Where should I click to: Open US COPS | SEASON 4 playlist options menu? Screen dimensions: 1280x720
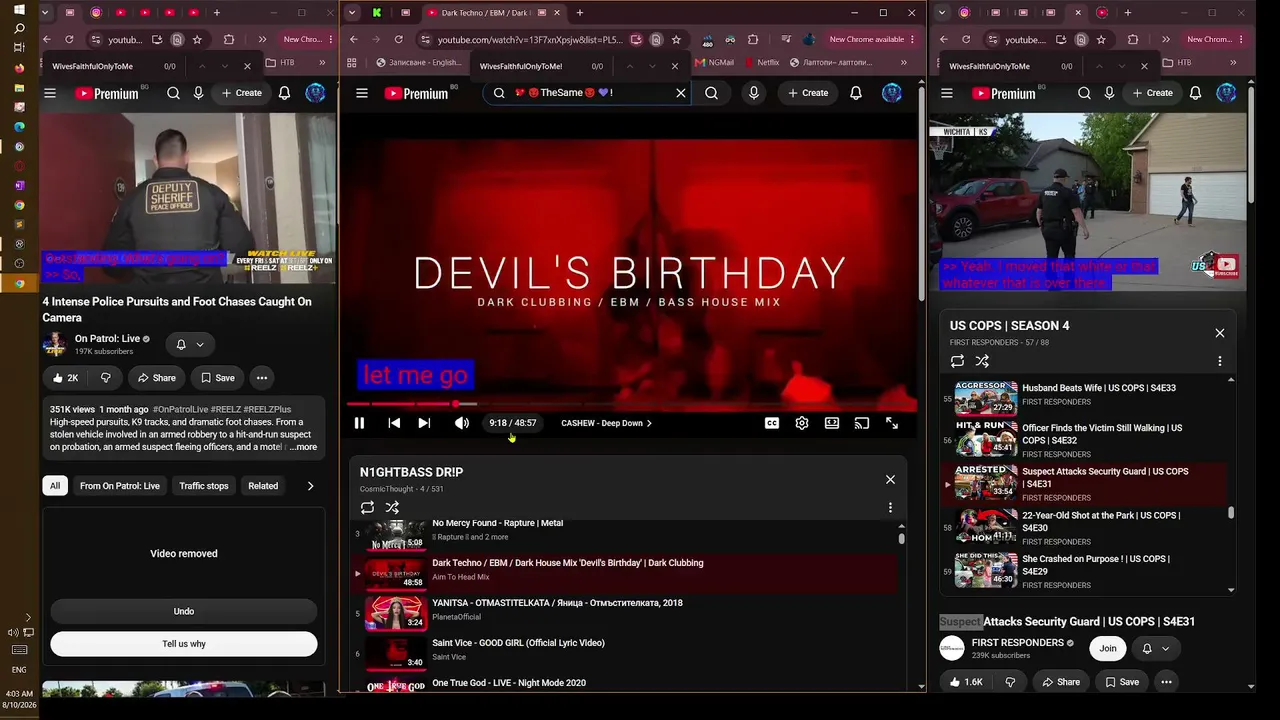click(1220, 361)
